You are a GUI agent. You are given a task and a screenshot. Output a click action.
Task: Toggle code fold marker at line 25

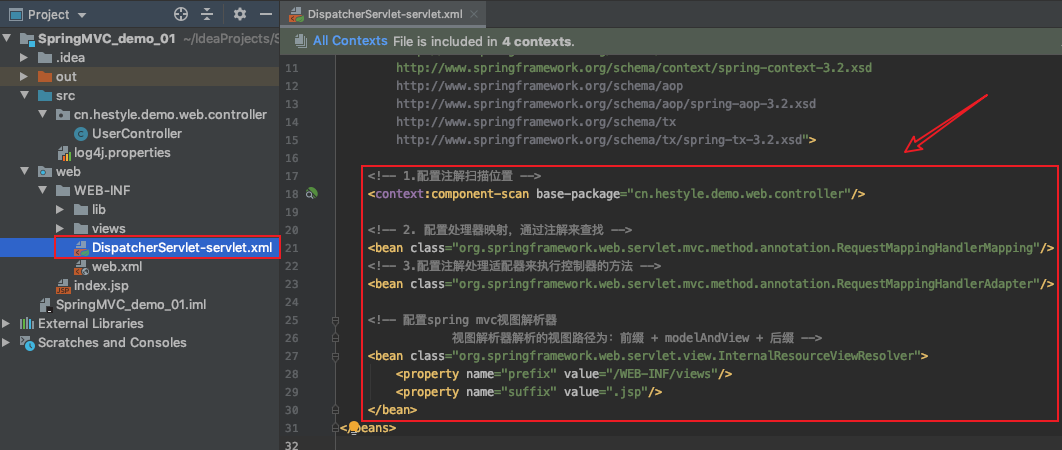[x=335, y=320]
